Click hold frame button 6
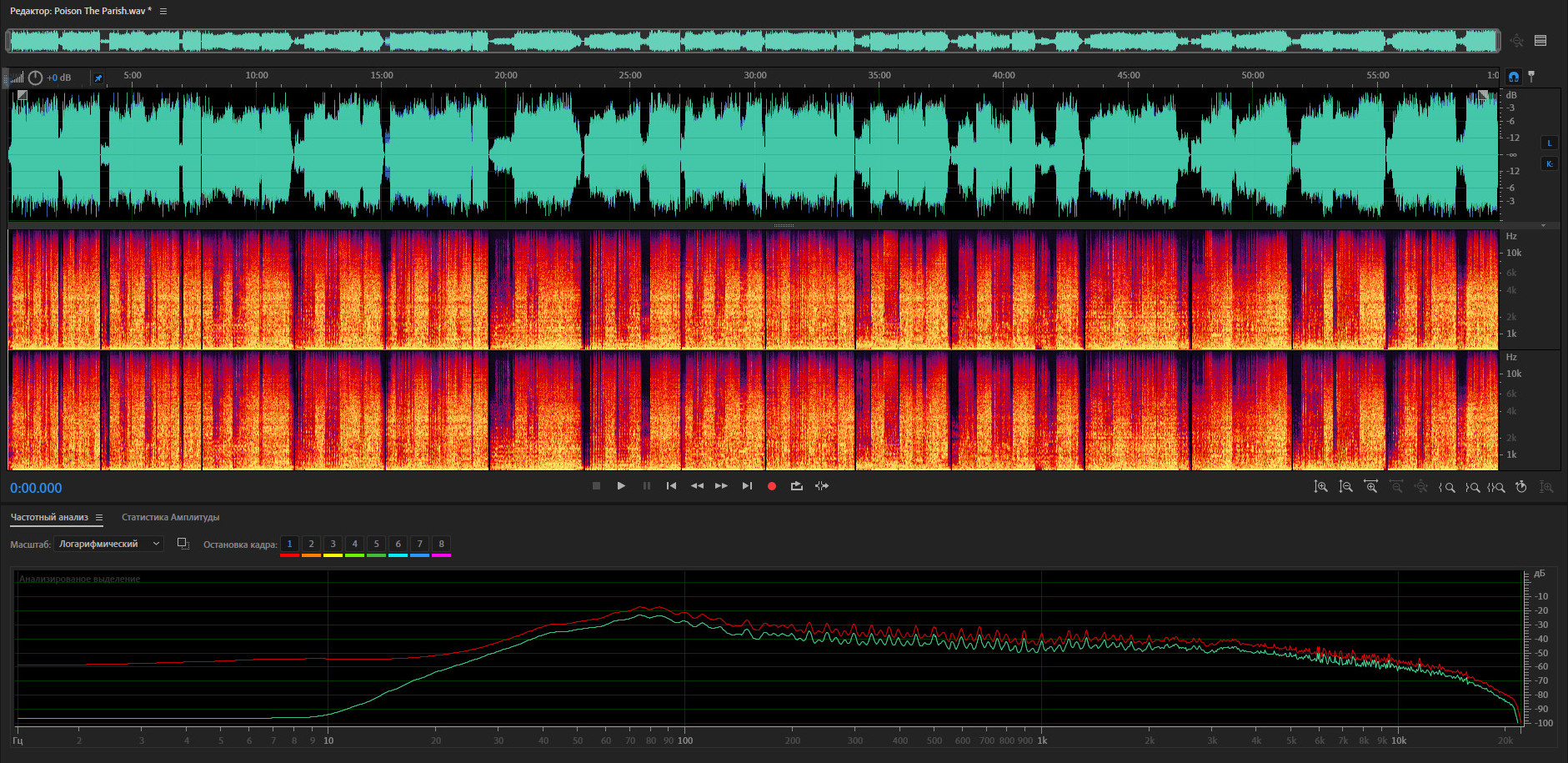Image resolution: width=1568 pixels, height=763 pixels. pyautogui.click(x=398, y=544)
